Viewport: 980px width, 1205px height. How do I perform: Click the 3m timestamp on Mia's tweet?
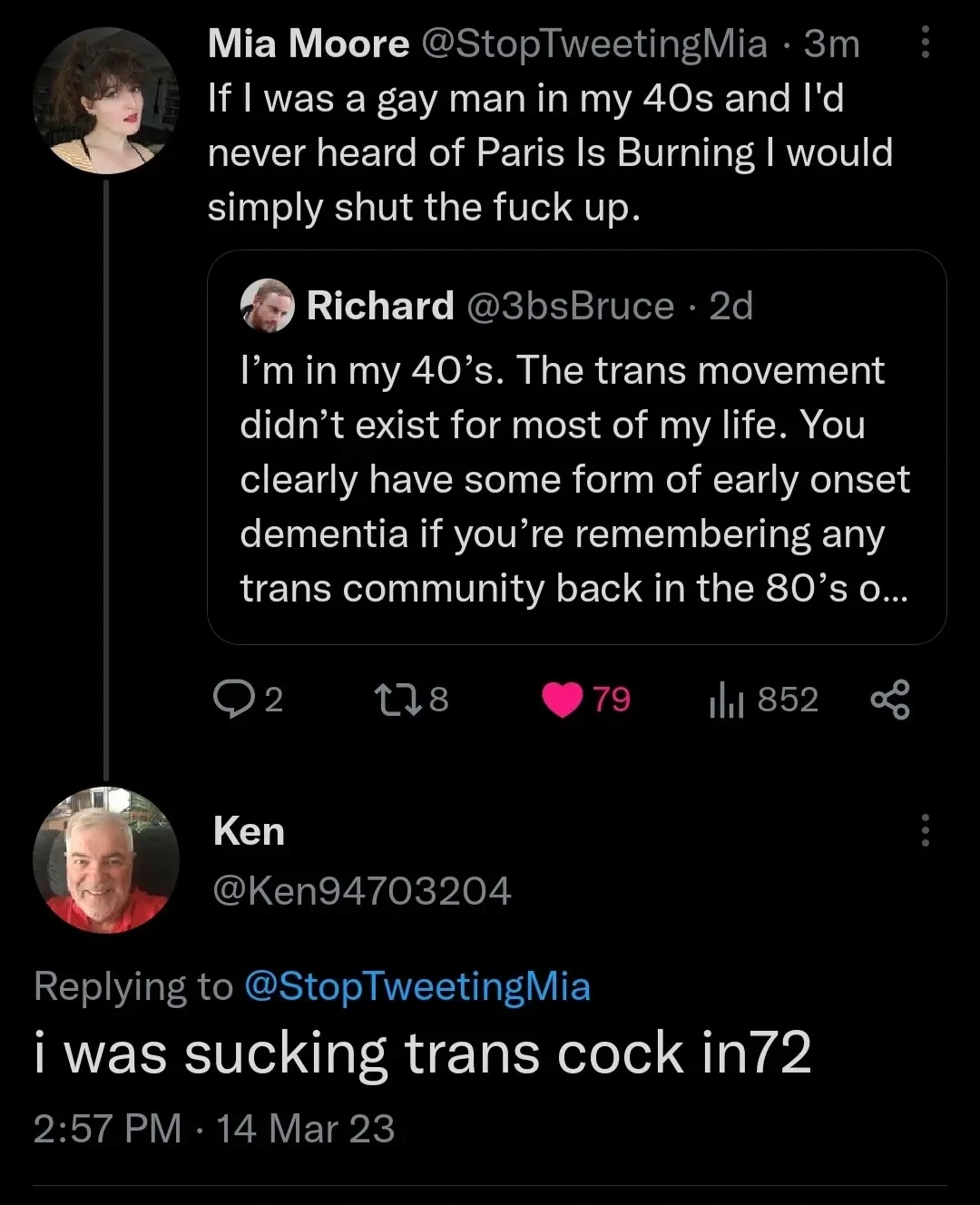832,44
